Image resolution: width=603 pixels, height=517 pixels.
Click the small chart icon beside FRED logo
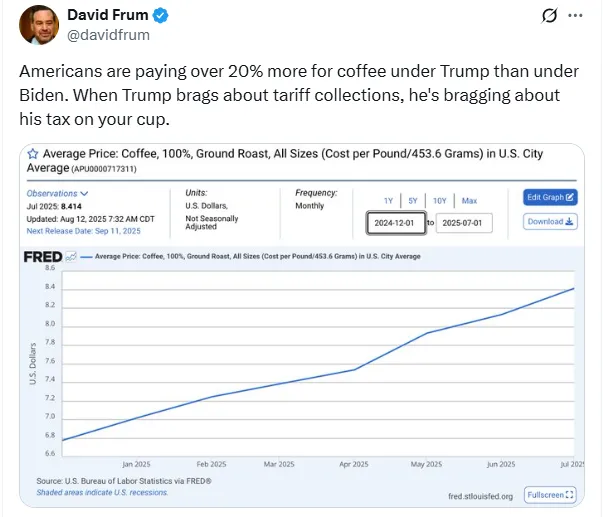71,257
